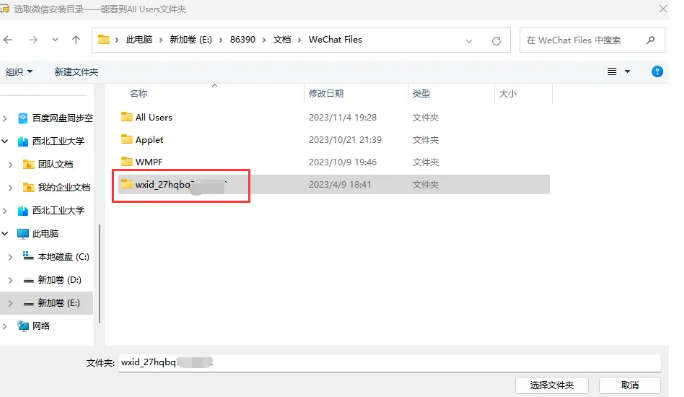Click the WMPF folder icon
This screenshot has width=684, height=397.
click(127, 161)
